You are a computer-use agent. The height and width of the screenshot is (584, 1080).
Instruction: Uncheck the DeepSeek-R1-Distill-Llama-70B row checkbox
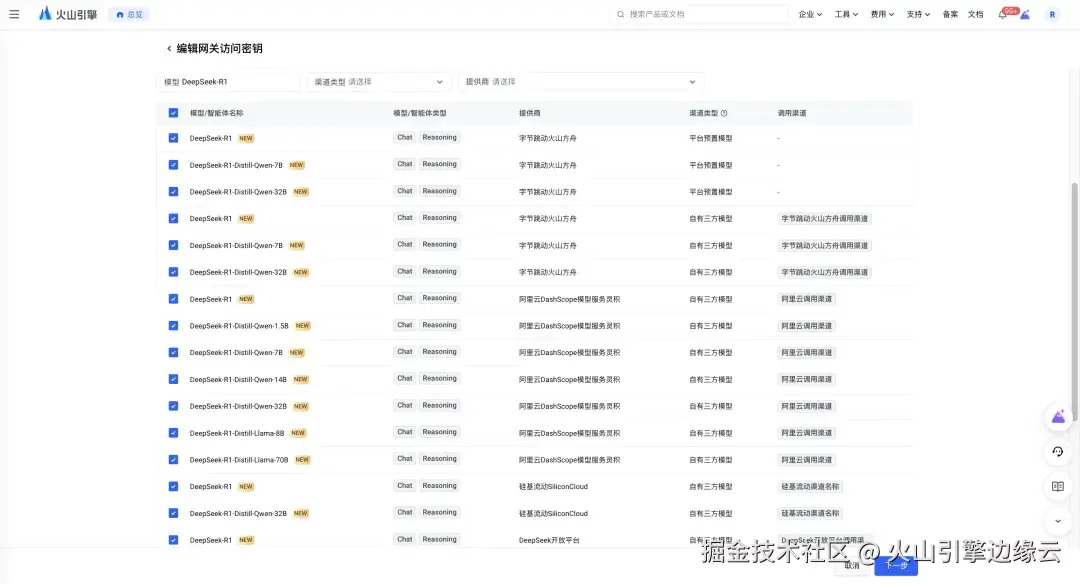173,459
